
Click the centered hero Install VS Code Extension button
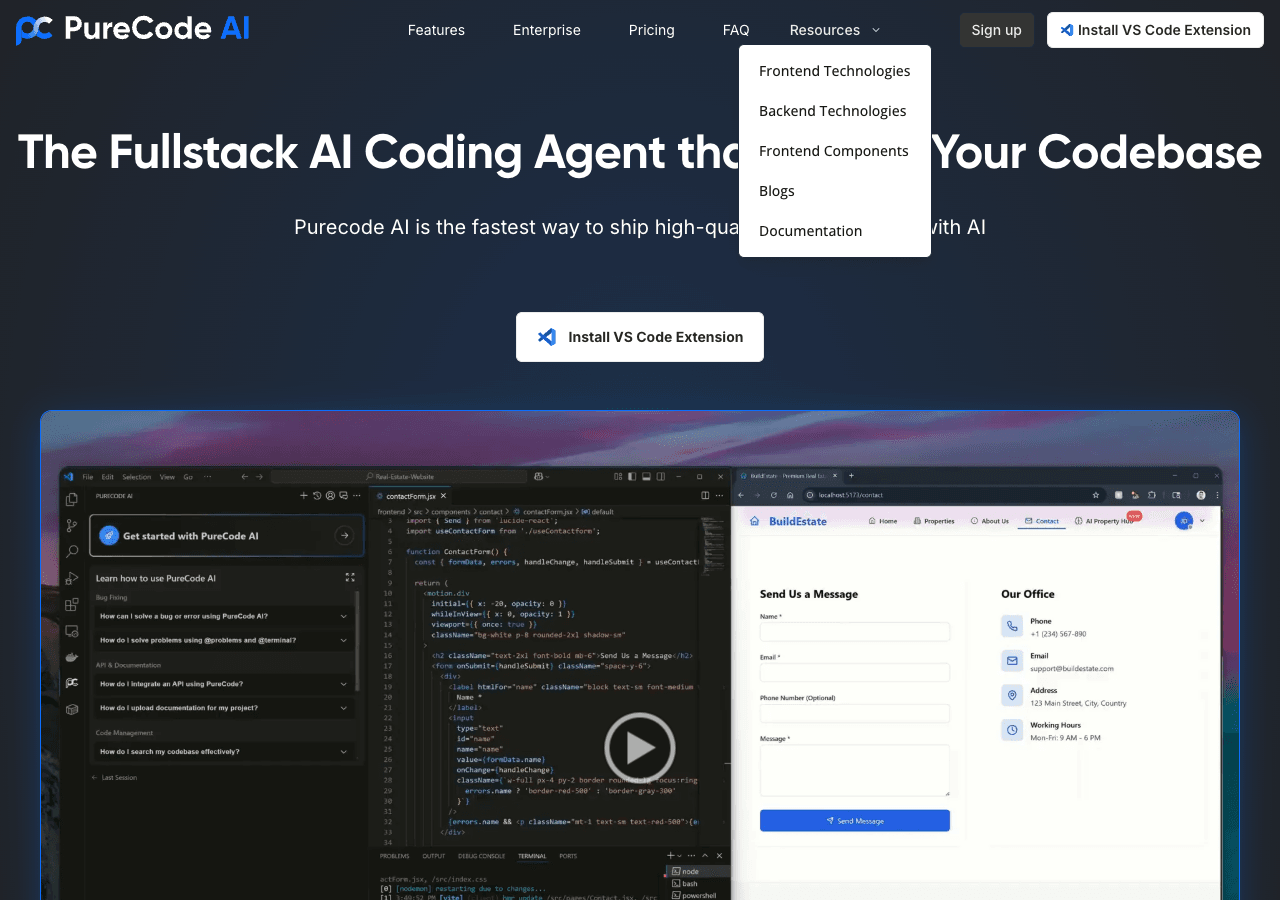[640, 337]
